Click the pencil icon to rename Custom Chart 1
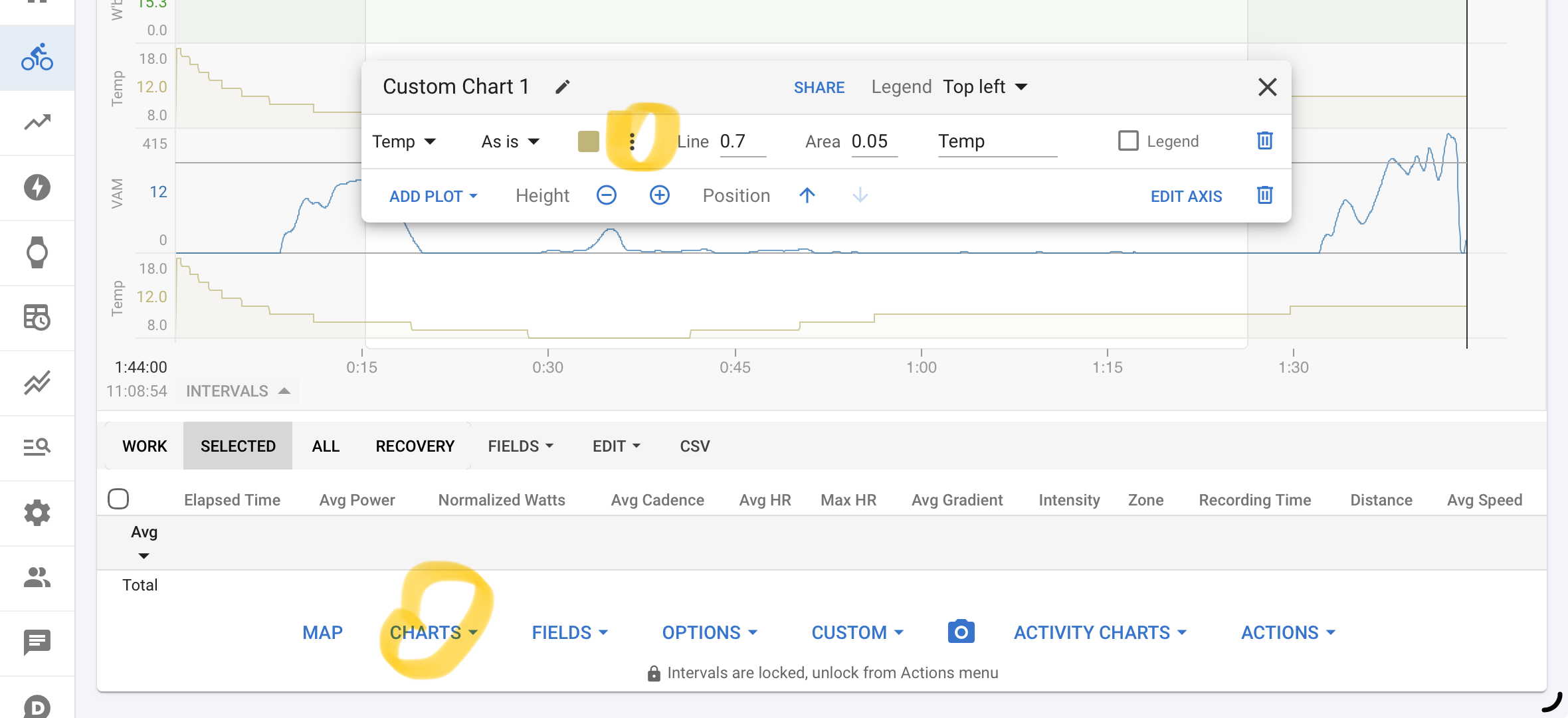This screenshot has height=718, width=1568. 563,87
